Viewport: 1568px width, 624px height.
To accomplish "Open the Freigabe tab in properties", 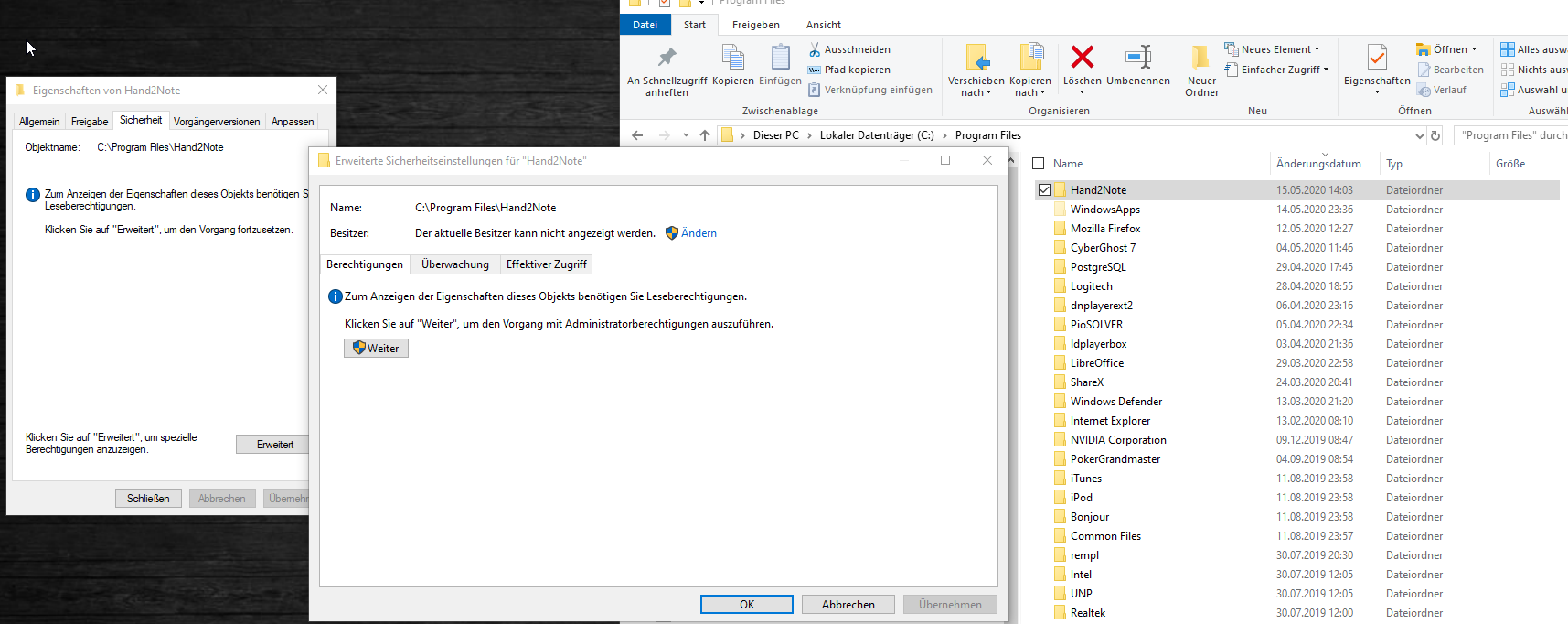I will [90, 122].
